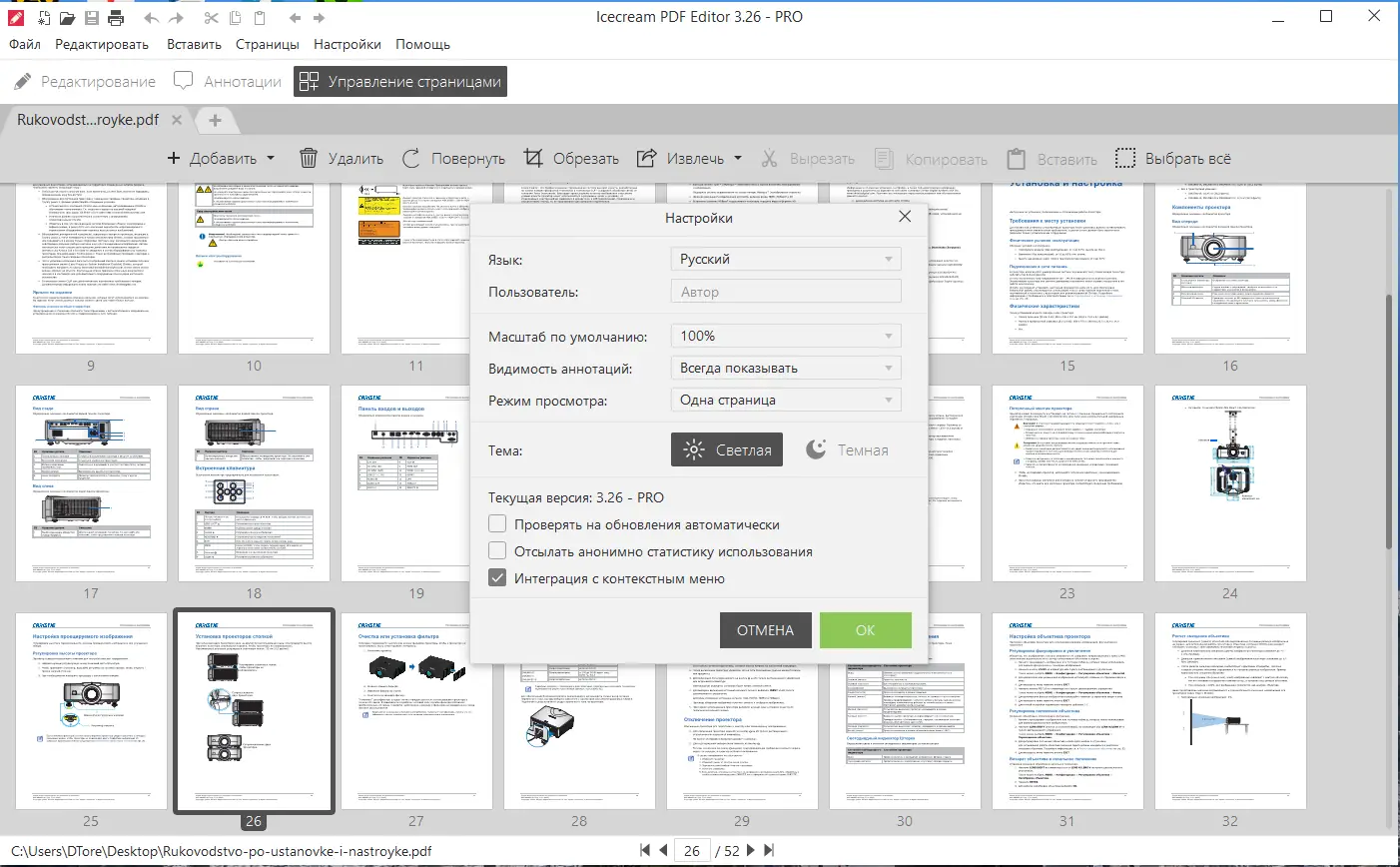Switch to the Темная theme
Viewport: 1400px width, 867px height.
pos(849,449)
